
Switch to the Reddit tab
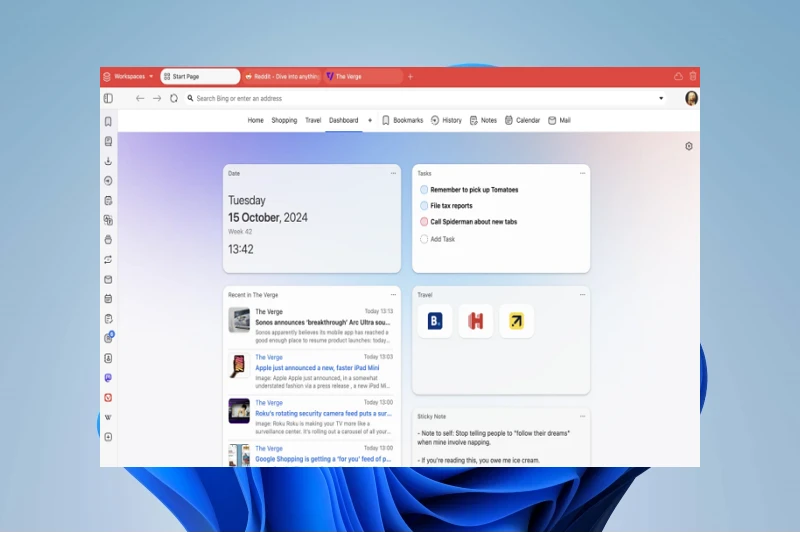[282, 77]
